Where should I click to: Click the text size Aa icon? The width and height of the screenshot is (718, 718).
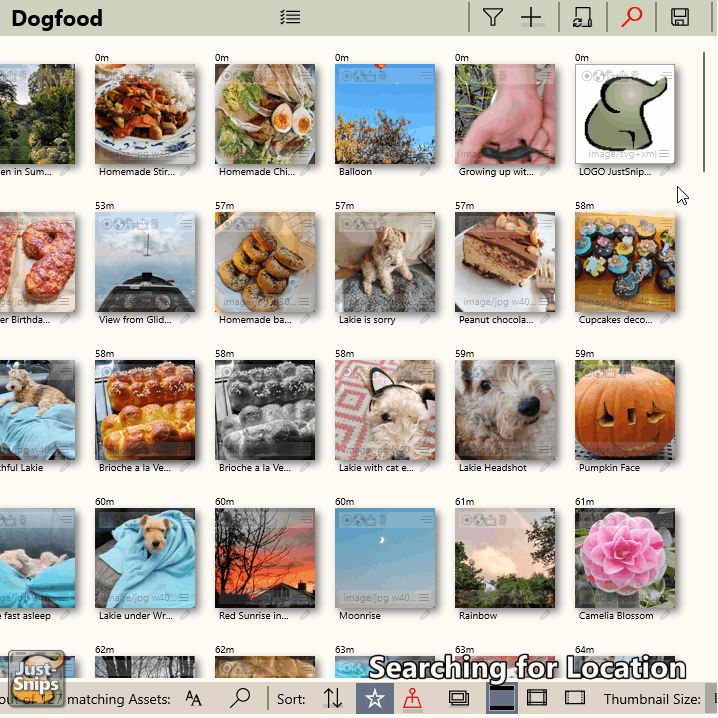coord(194,698)
